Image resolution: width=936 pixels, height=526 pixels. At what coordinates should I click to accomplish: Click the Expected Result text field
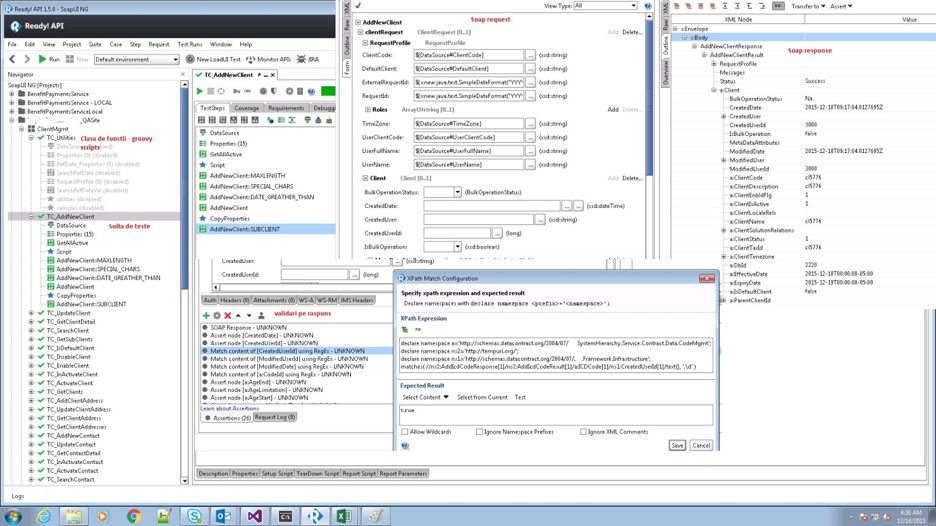(555, 414)
